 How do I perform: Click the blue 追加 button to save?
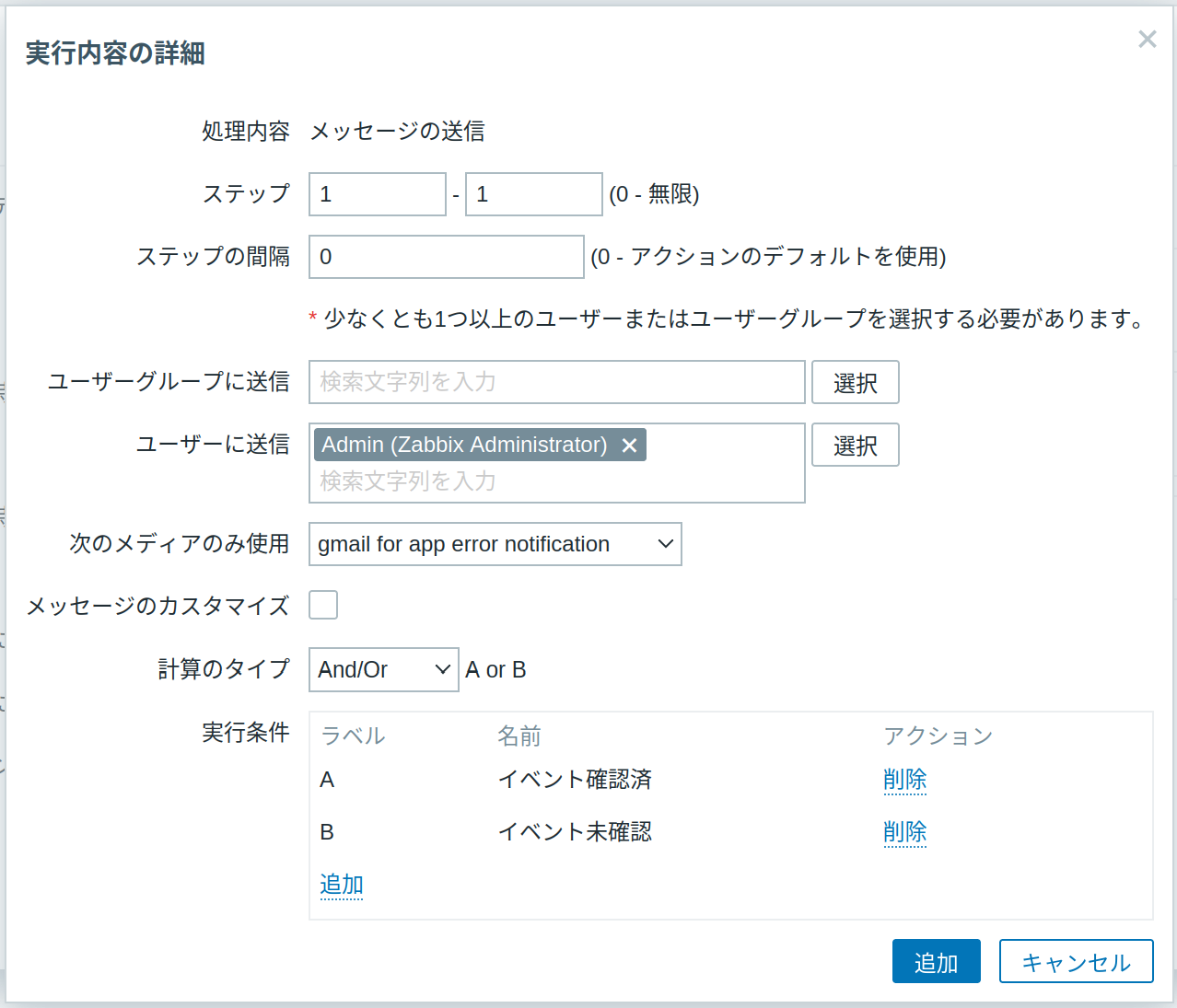936,961
